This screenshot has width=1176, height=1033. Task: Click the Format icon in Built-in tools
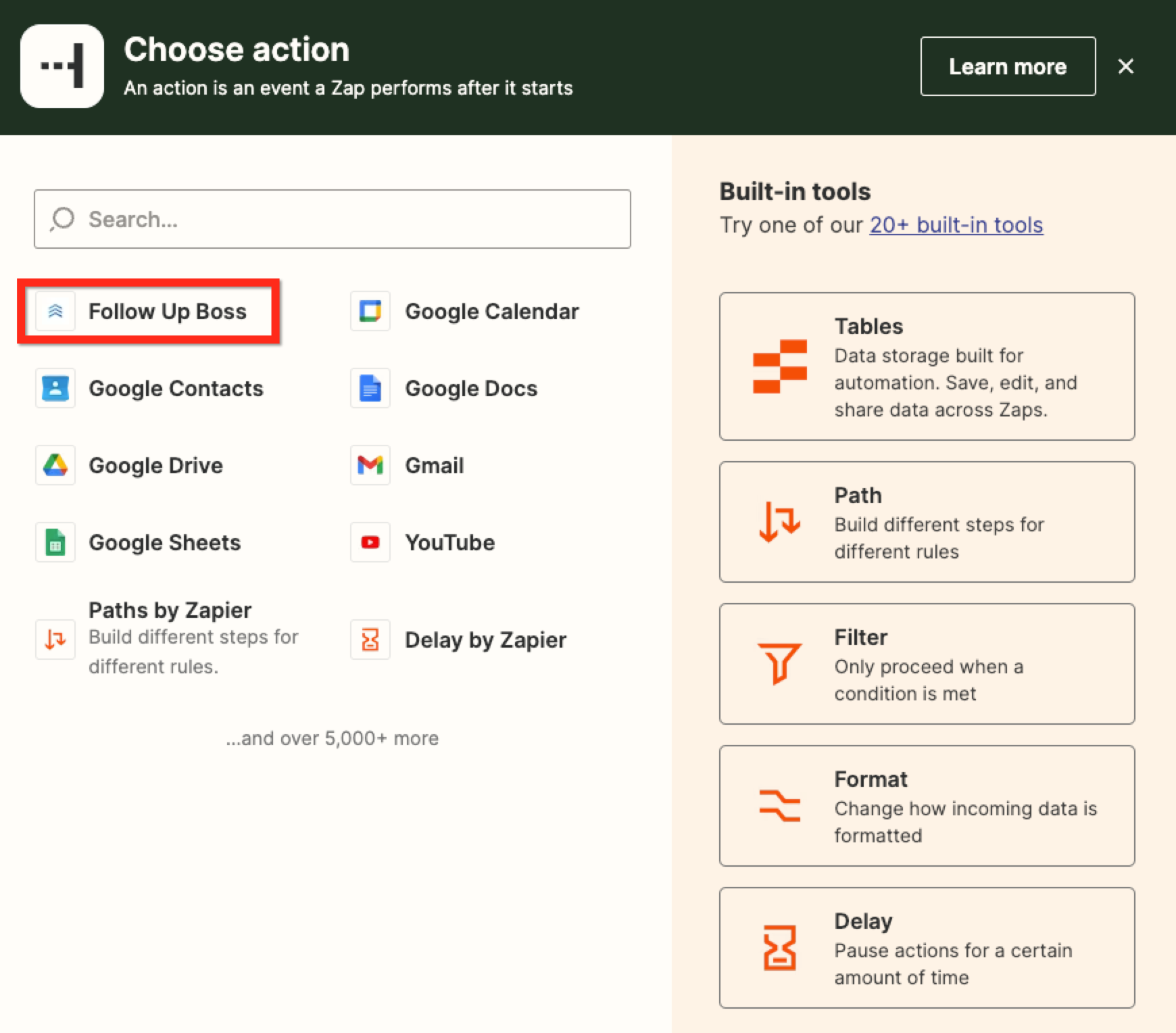coord(779,805)
